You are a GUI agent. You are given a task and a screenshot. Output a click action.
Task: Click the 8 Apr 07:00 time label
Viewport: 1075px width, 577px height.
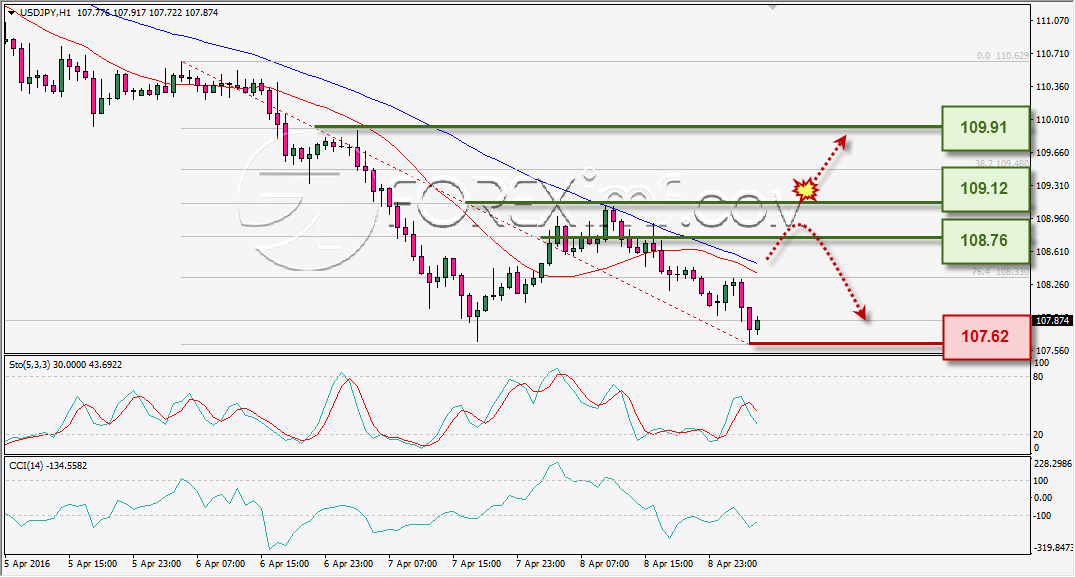pos(604,563)
